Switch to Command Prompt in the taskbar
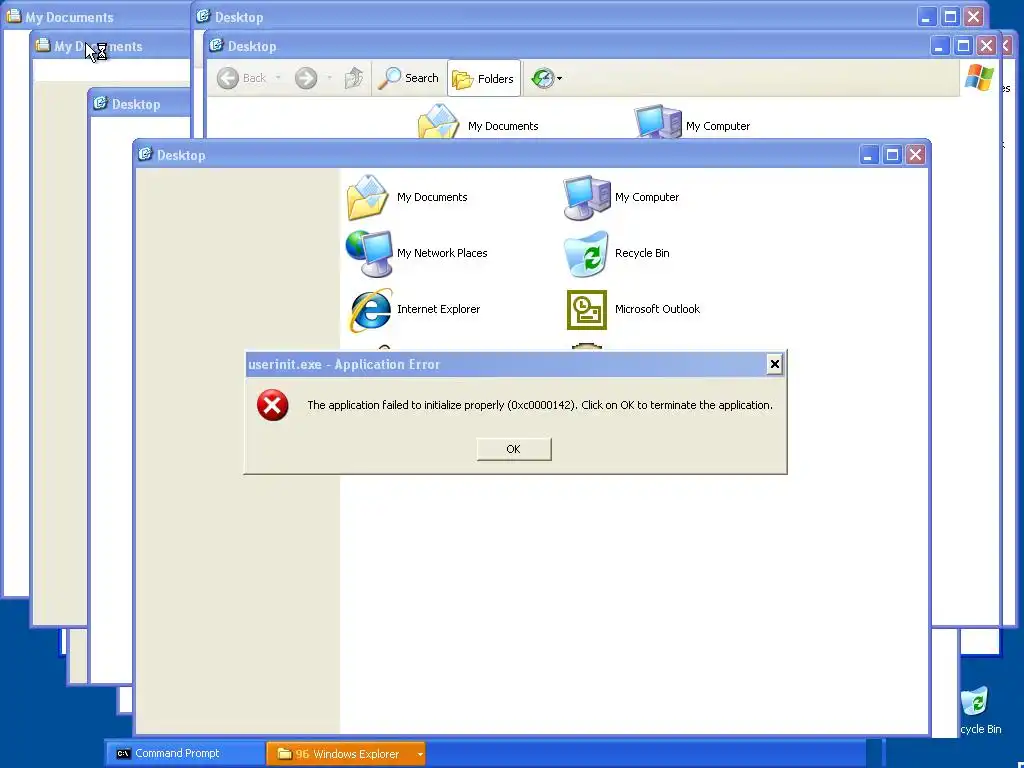The height and width of the screenshot is (768, 1024). 185,754
